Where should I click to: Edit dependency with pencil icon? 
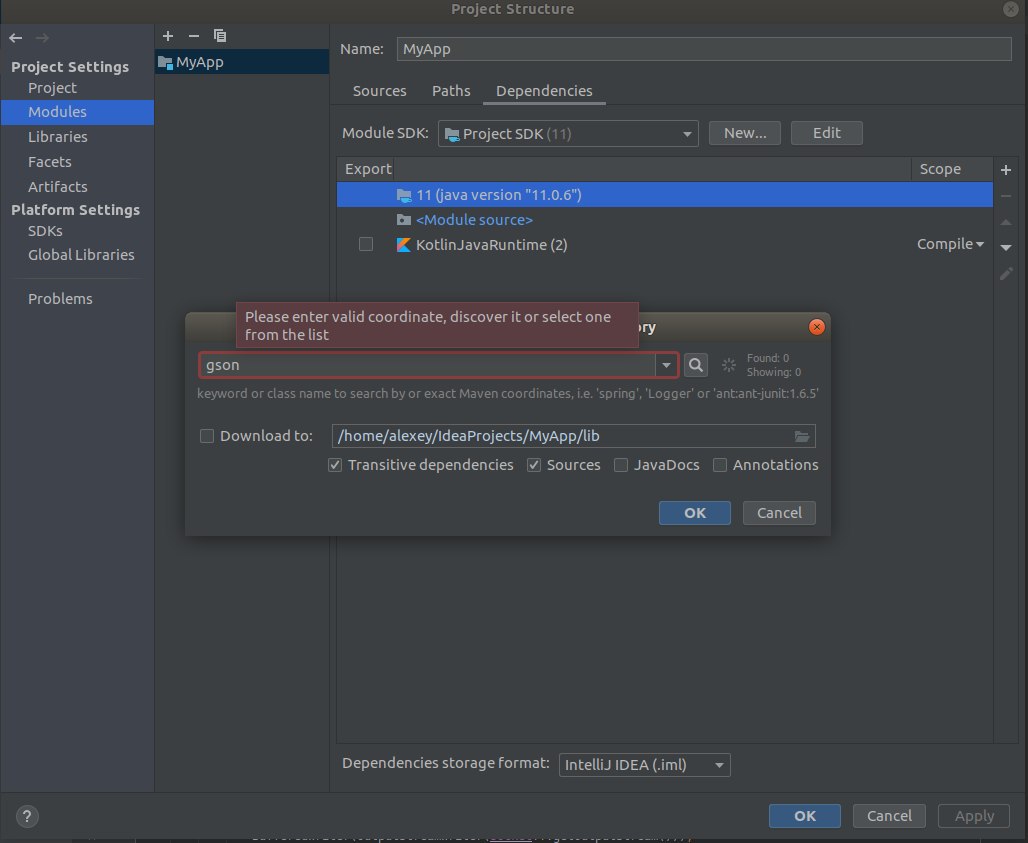coord(1006,273)
